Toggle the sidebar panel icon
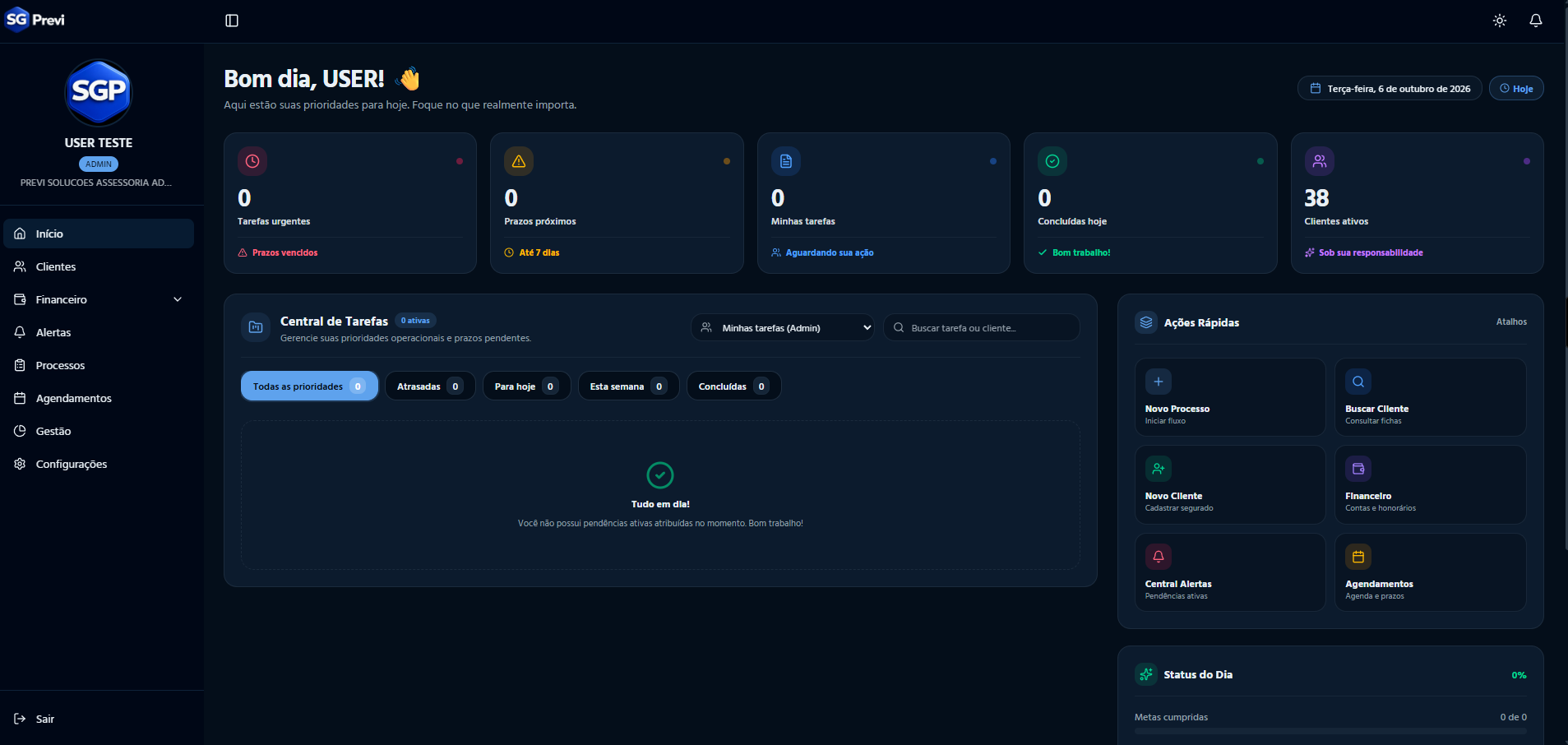This screenshot has width=1568, height=745. [232, 21]
